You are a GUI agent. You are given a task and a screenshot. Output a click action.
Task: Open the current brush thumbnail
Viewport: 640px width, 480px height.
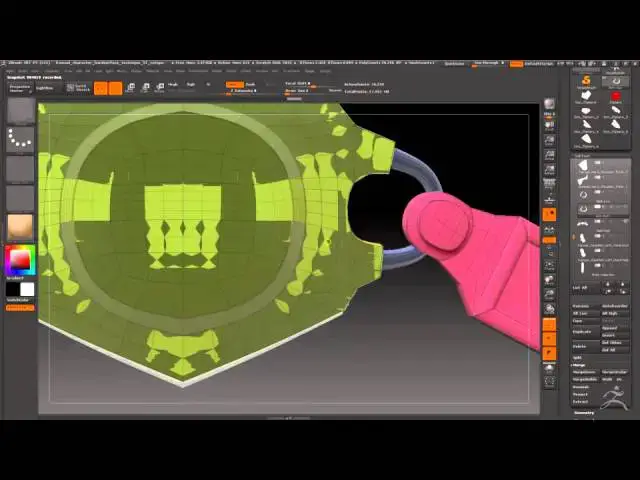click(x=21, y=111)
